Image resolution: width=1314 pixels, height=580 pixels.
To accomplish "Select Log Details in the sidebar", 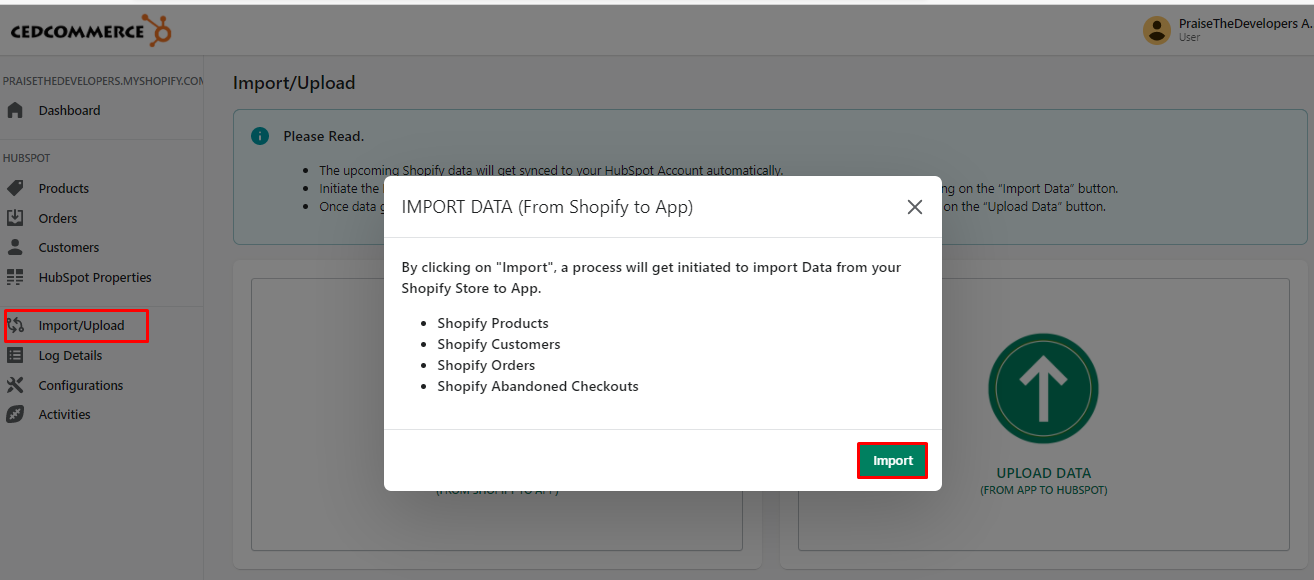I will (70, 355).
